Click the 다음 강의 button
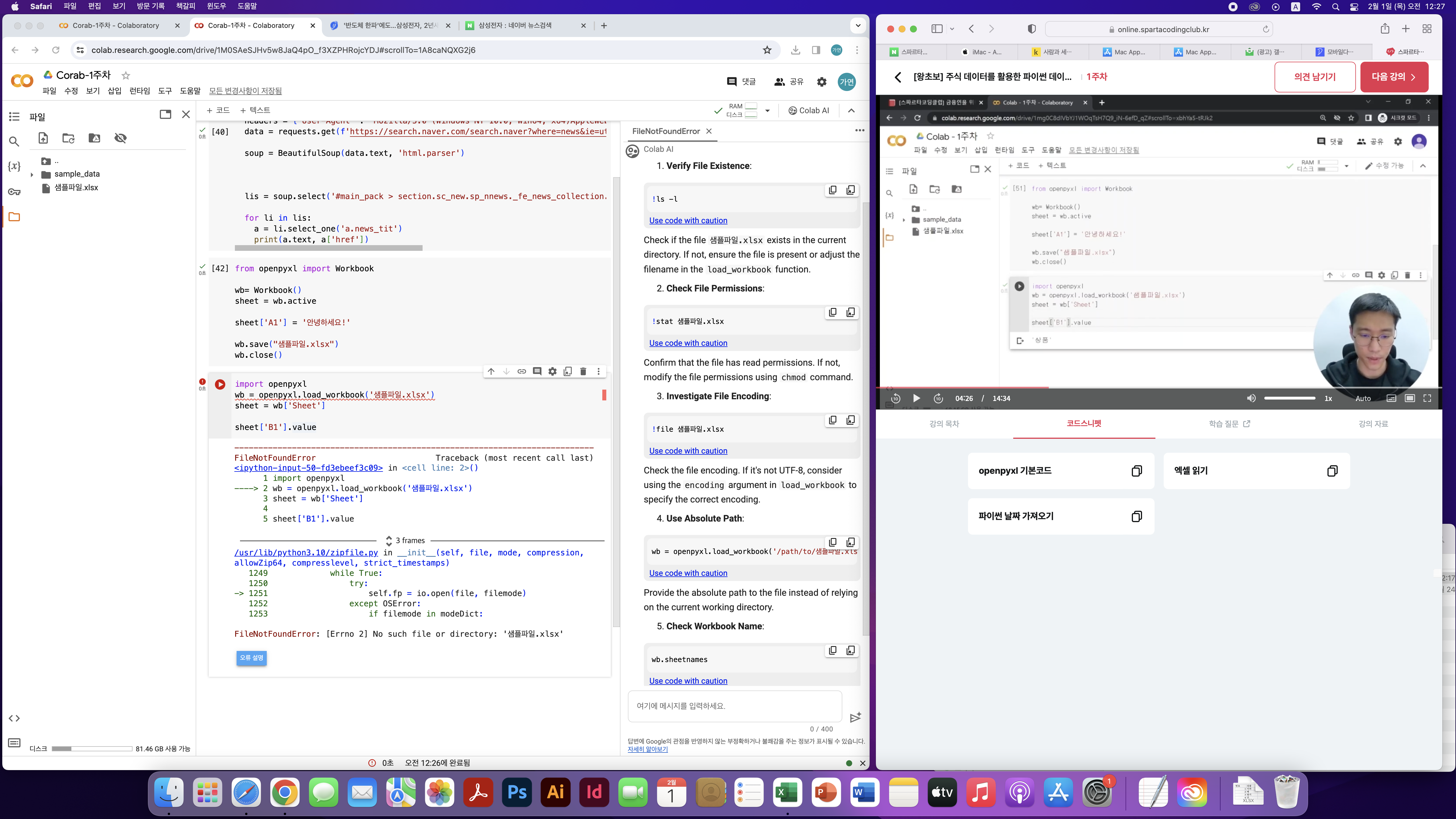The image size is (1456, 819). pyautogui.click(x=1394, y=77)
